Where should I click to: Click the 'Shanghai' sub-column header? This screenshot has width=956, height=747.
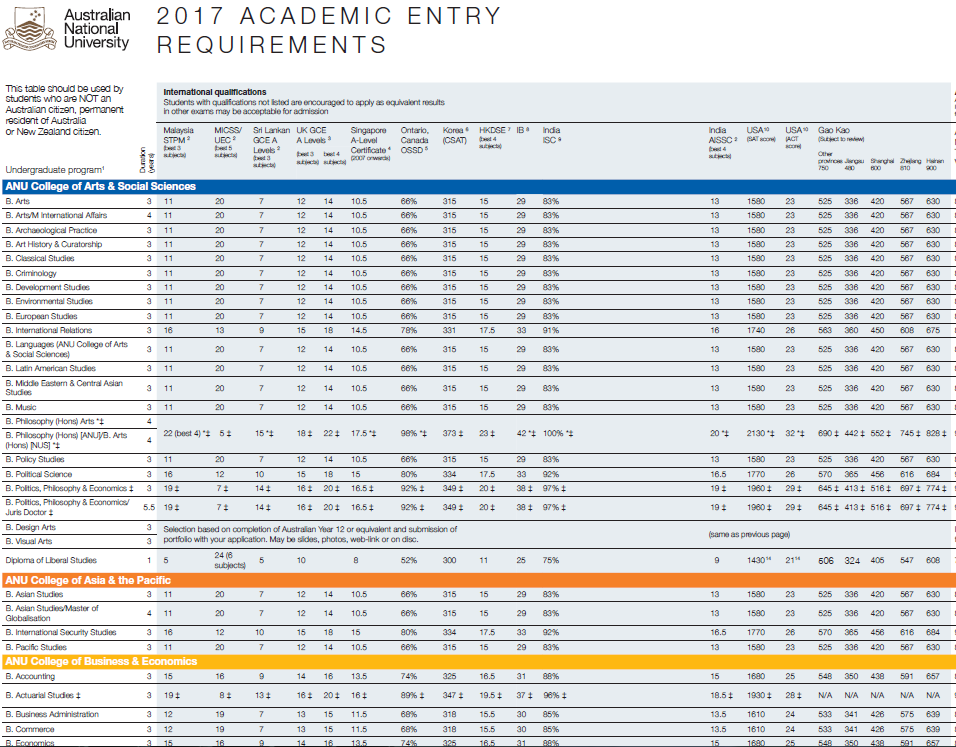(882, 164)
